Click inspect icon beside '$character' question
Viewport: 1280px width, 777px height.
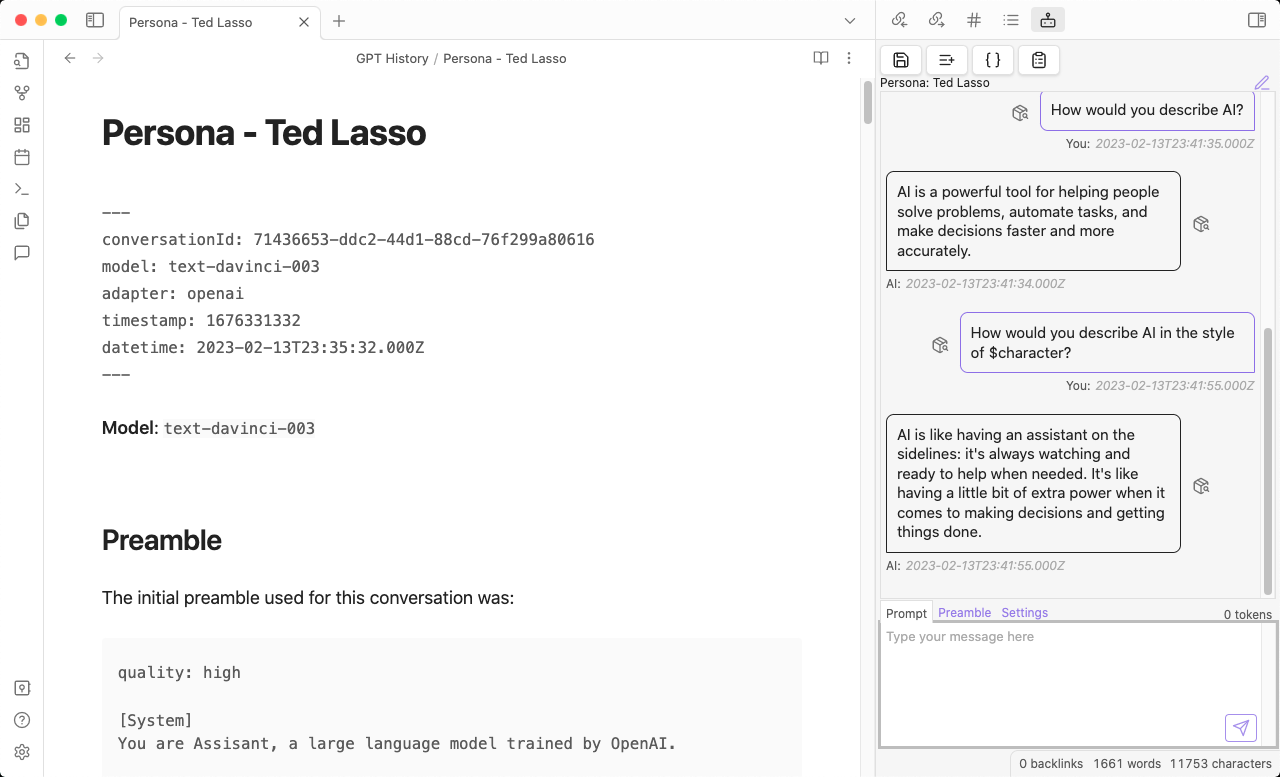pyautogui.click(x=940, y=344)
